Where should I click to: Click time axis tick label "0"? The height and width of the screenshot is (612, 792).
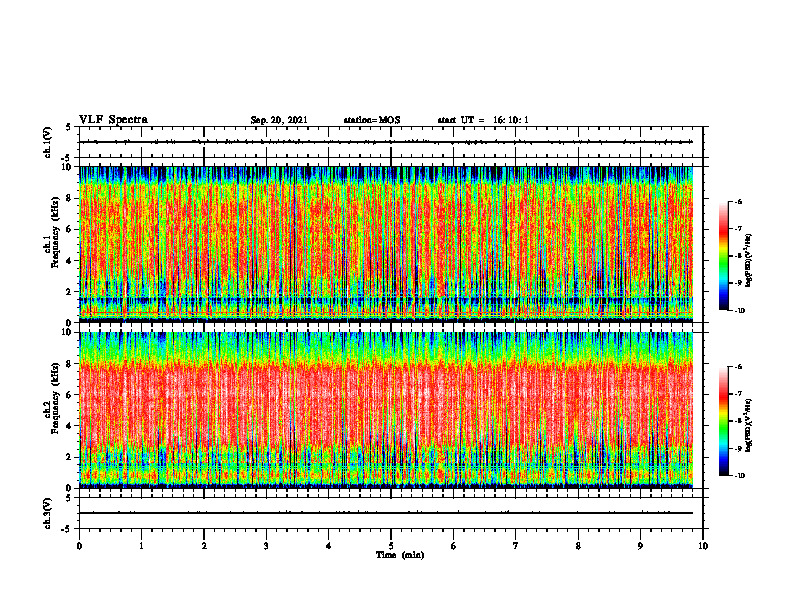[x=79, y=546]
